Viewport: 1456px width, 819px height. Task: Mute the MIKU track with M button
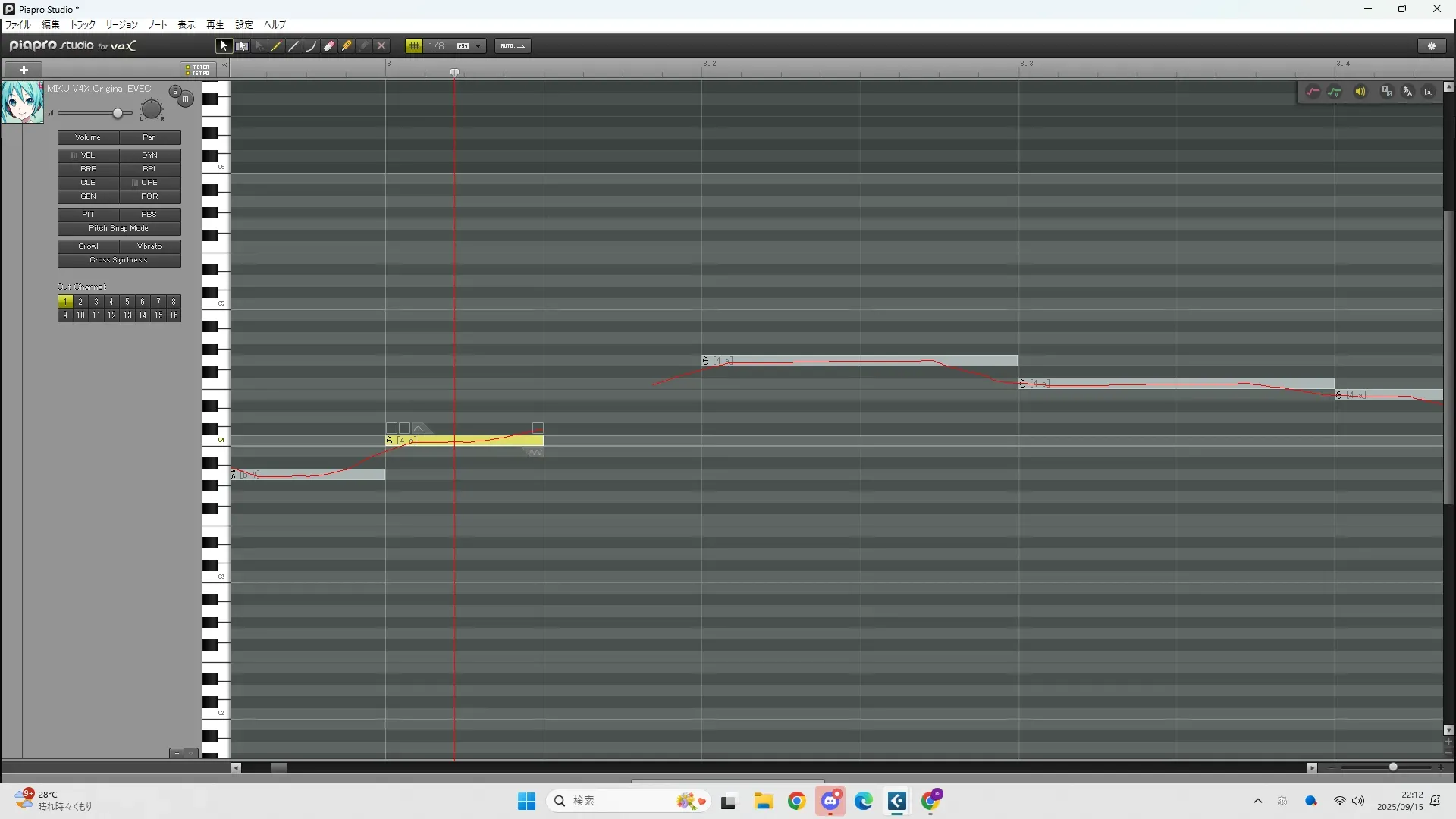(x=185, y=99)
